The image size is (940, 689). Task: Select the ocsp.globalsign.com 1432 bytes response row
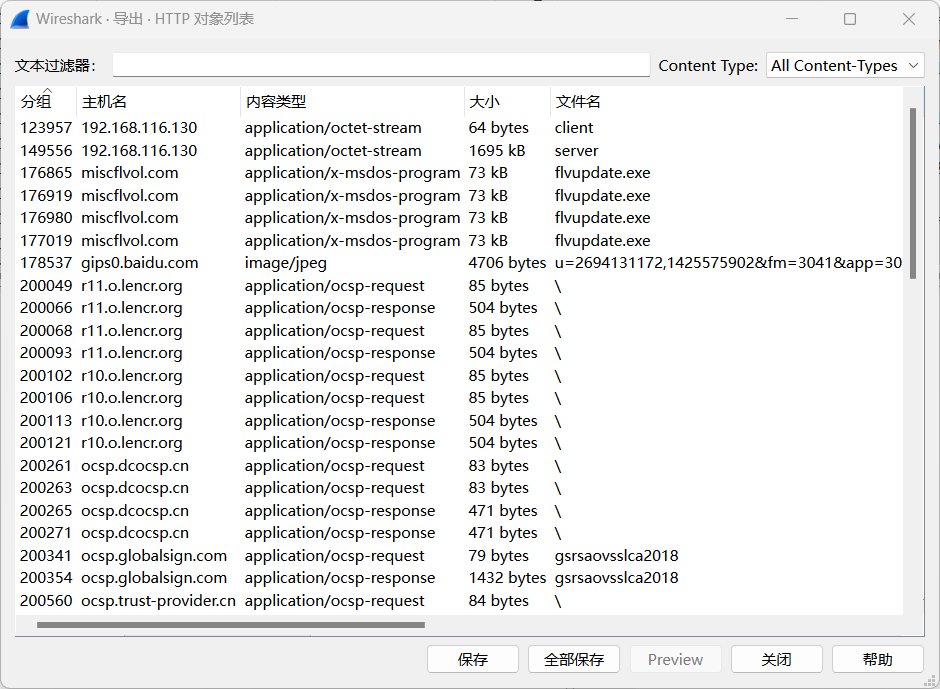pyautogui.click(x=300, y=578)
